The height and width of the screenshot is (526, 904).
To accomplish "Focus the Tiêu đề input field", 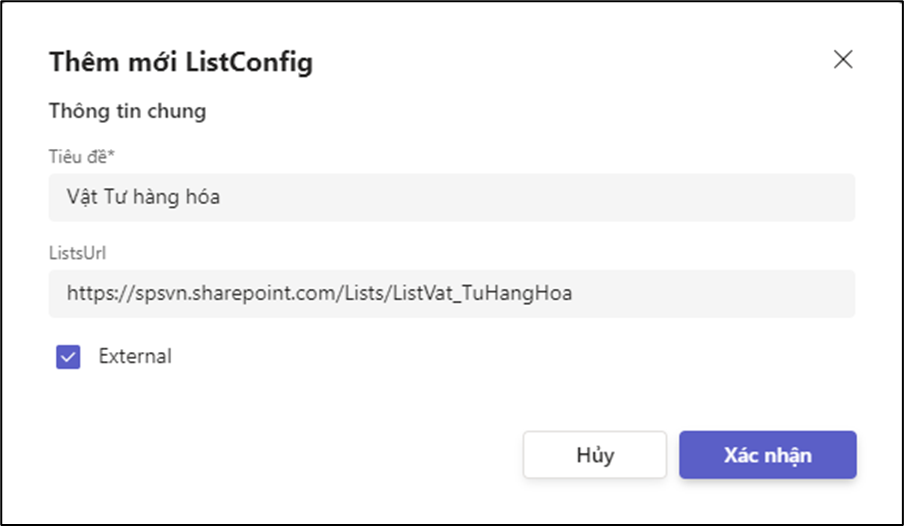I will (452, 197).
